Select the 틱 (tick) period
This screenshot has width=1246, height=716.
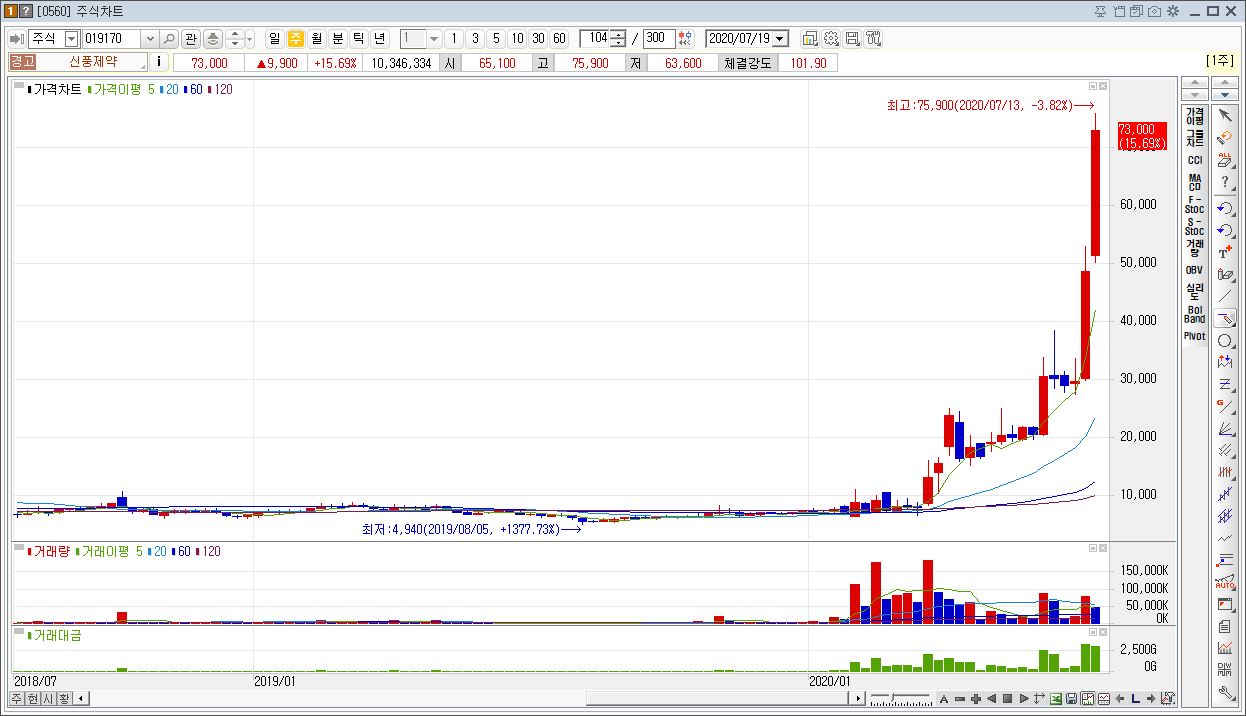[x=359, y=38]
